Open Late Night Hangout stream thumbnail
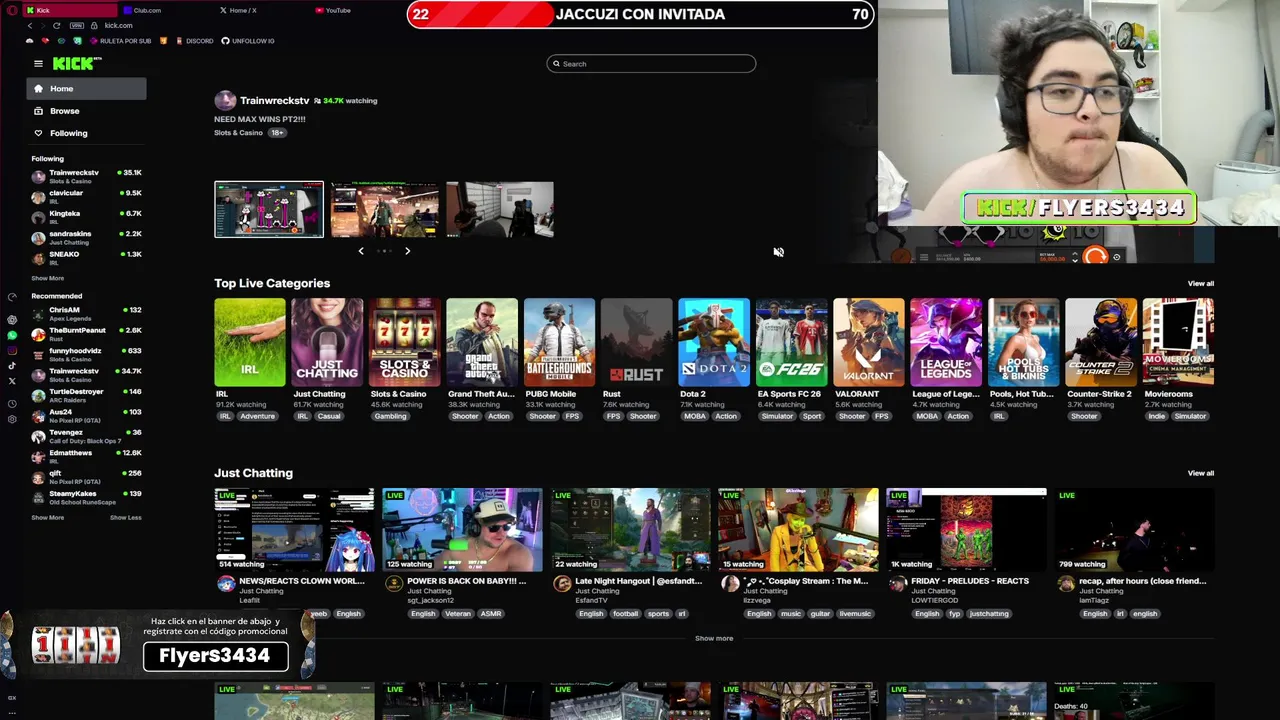Image resolution: width=1280 pixels, height=720 pixels. coord(630,530)
